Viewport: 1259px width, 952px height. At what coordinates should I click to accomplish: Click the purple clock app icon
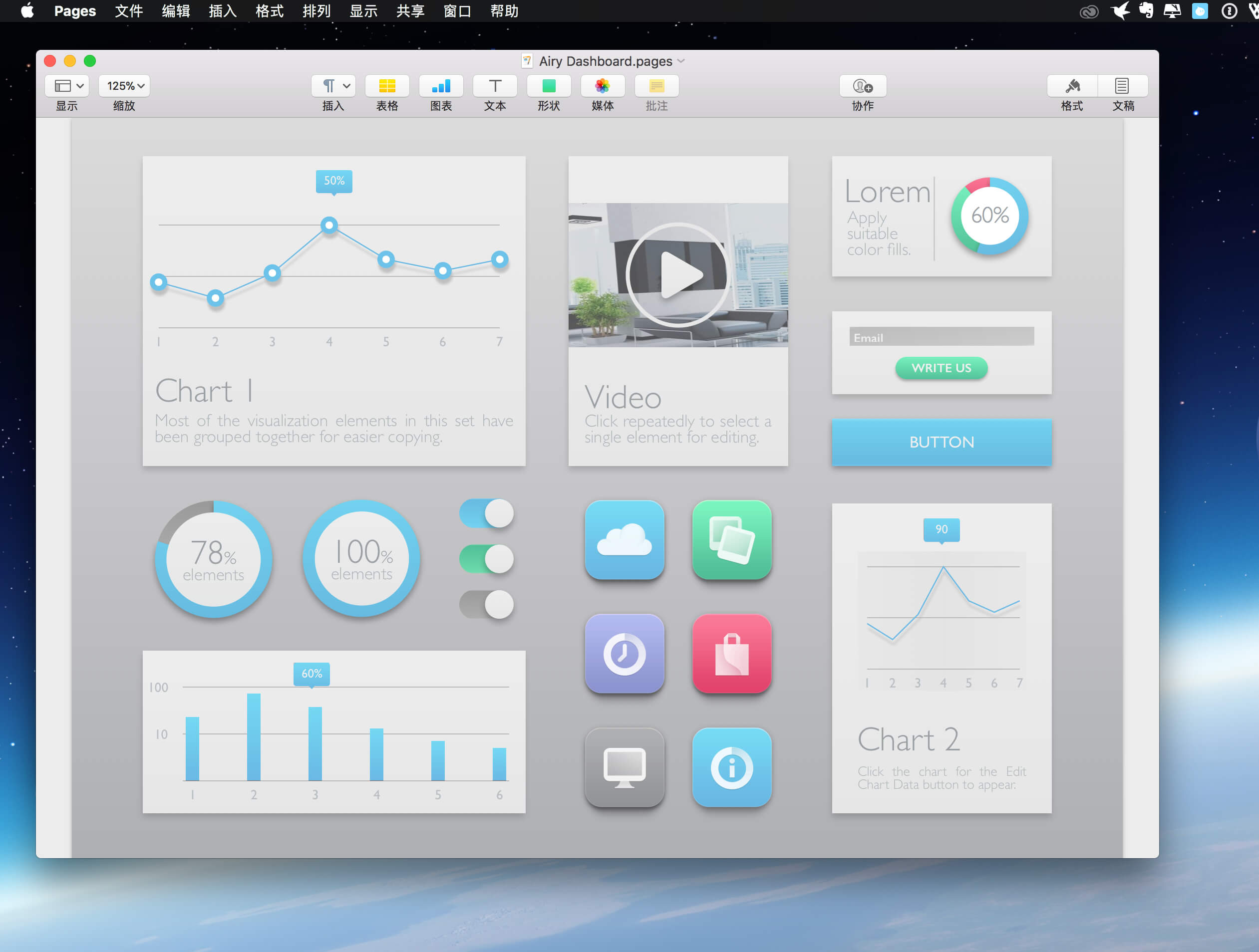coord(625,653)
